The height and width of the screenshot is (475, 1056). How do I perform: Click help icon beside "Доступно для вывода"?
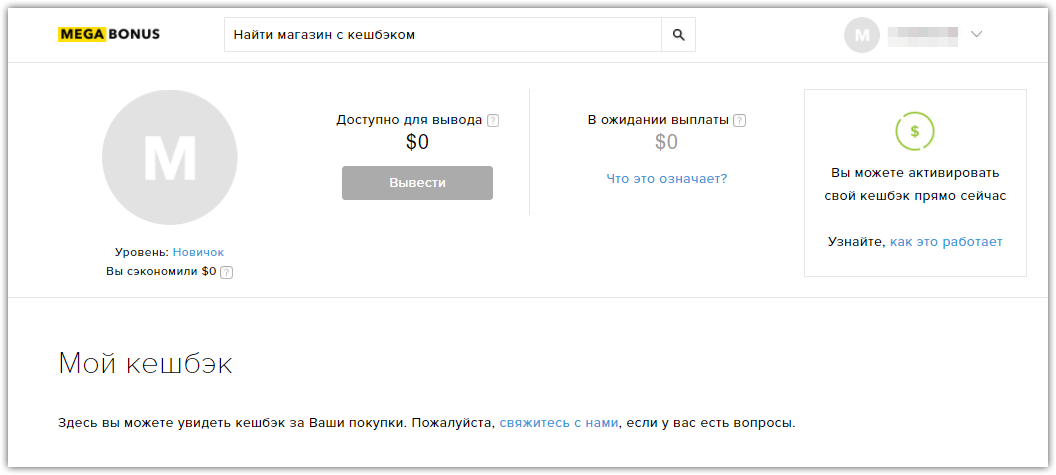coord(493,121)
